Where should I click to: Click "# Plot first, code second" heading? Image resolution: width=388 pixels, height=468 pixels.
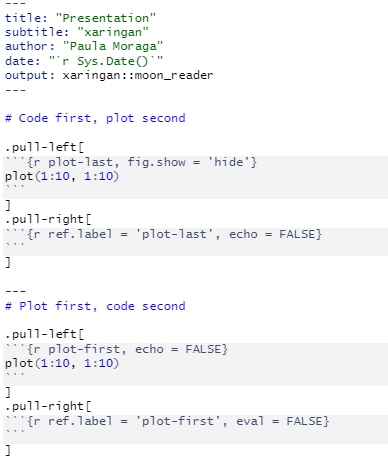pos(95,306)
